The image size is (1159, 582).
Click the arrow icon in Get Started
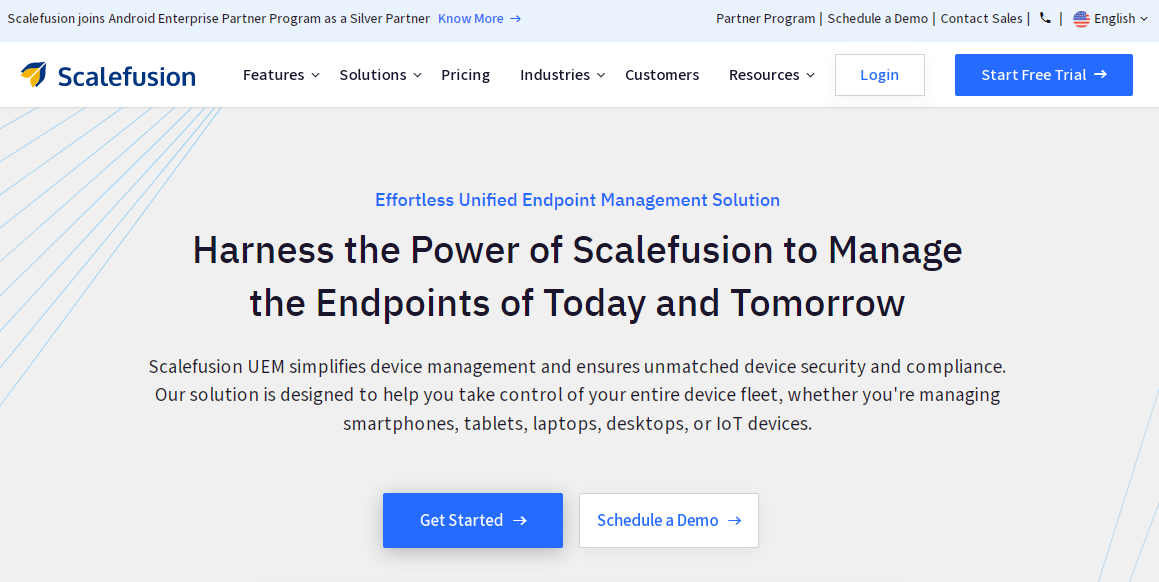coord(520,521)
